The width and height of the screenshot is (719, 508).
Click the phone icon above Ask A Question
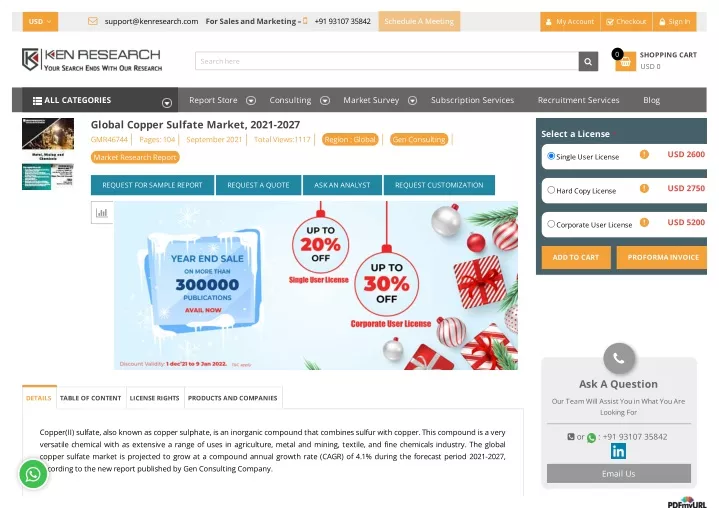(619, 359)
